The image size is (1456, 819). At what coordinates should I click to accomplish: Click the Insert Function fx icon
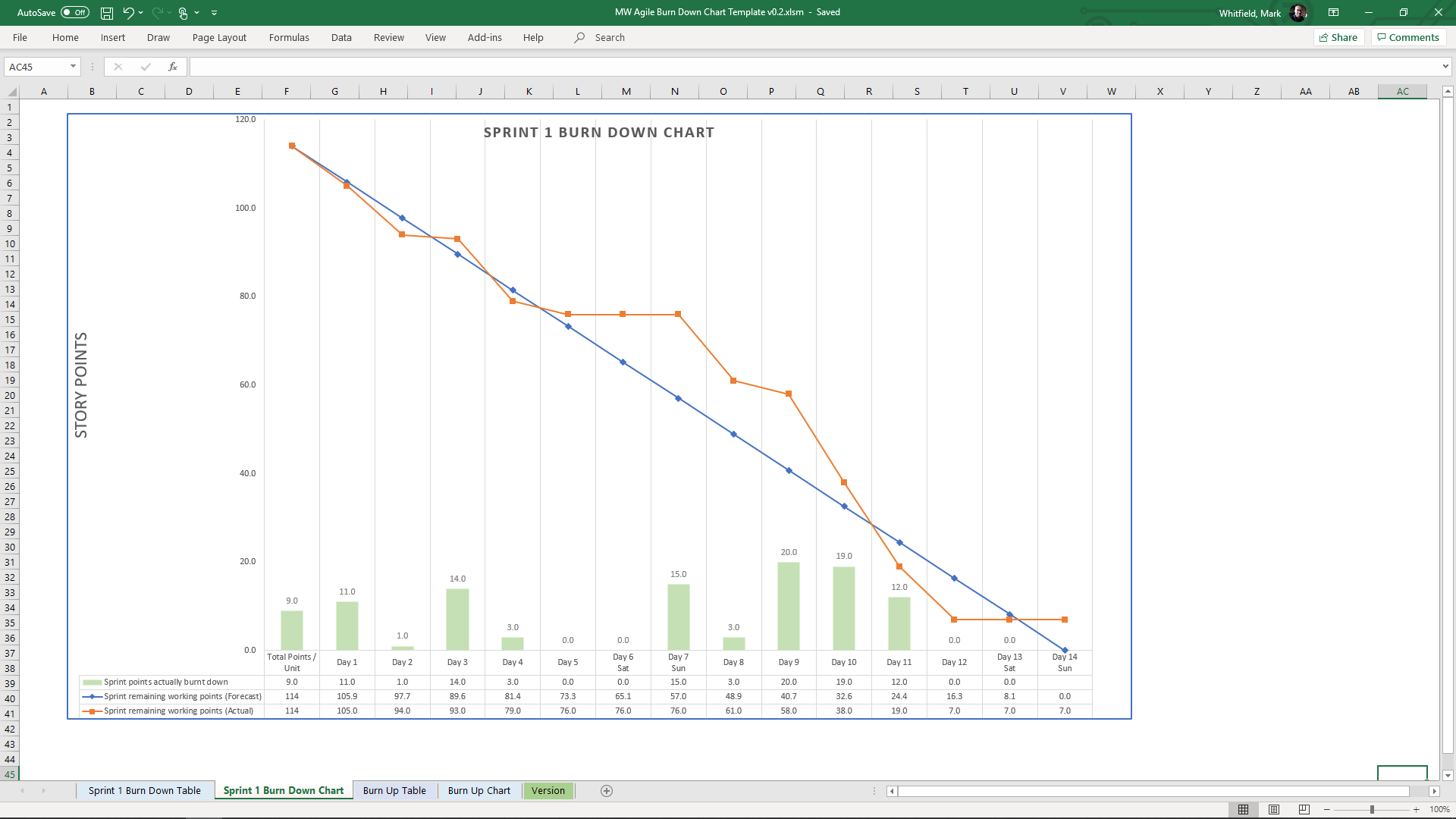pyautogui.click(x=173, y=67)
